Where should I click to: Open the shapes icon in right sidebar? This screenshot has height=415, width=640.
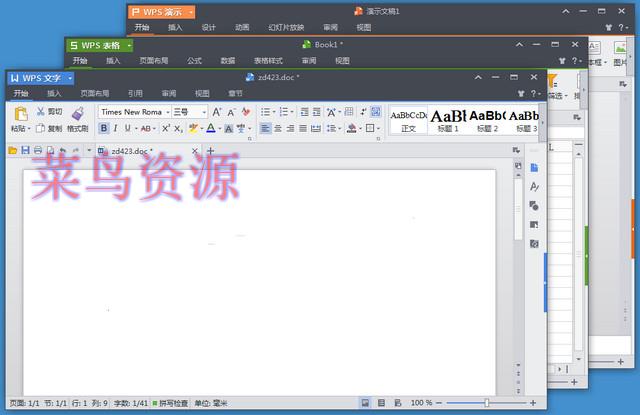point(534,206)
